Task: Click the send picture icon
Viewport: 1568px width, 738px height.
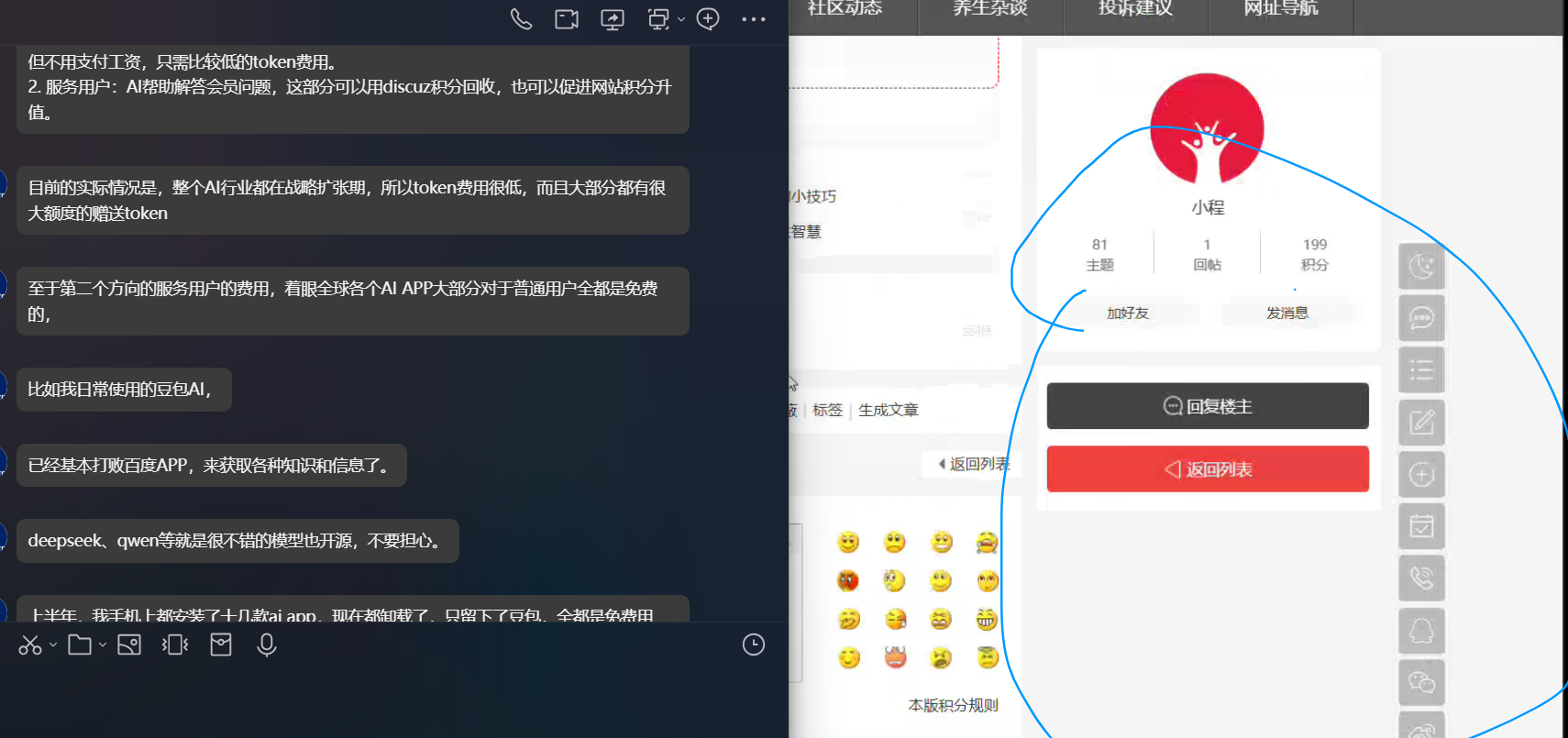Action: 129,645
